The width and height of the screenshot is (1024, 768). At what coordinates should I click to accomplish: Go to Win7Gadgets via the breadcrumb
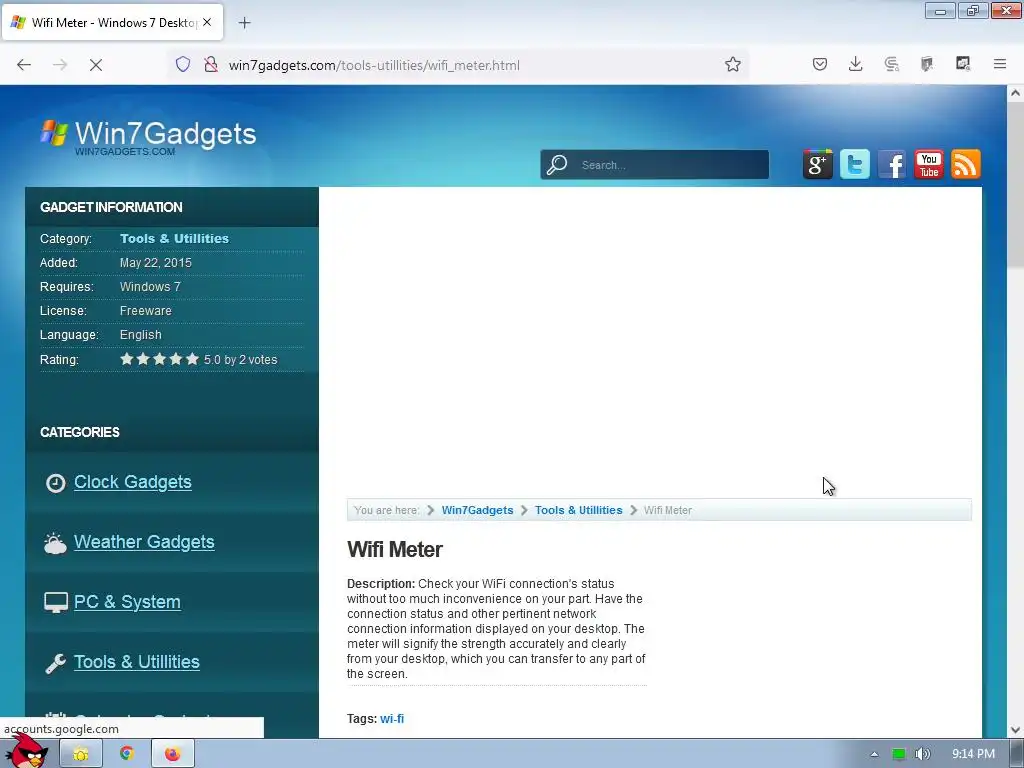tap(477, 510)
